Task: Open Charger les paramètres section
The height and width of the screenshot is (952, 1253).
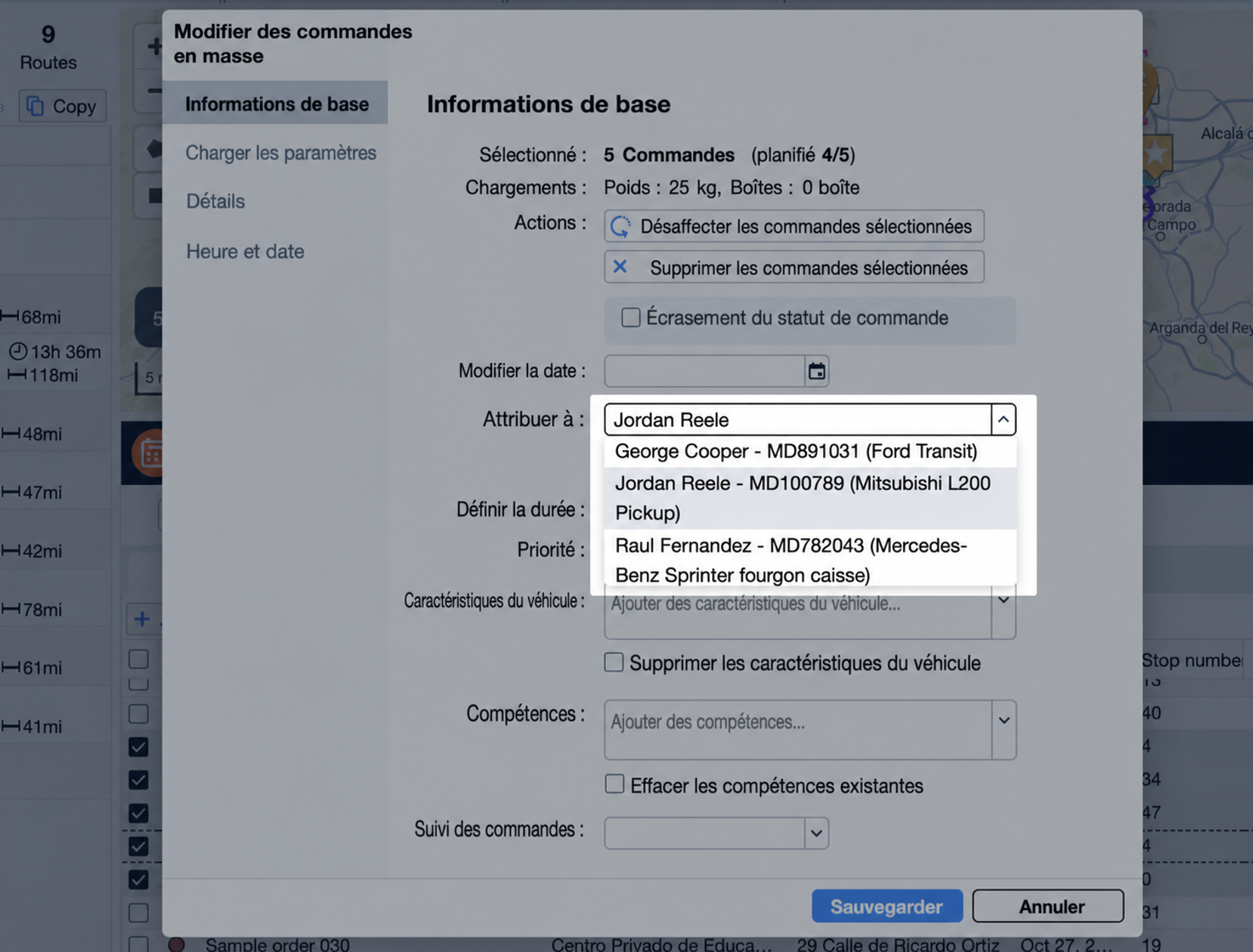Action: [280, 153]
